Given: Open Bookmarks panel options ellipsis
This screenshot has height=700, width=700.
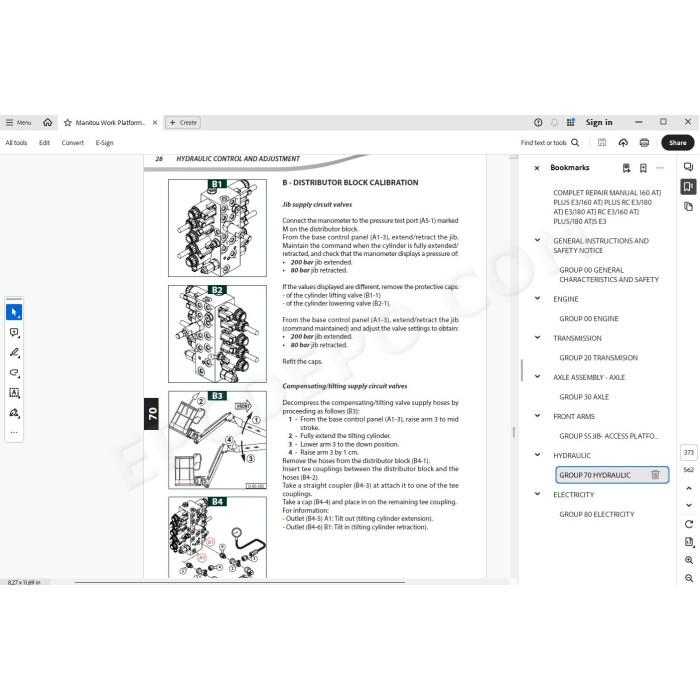Looking at the screenshot, I should (x=660, y=168).
